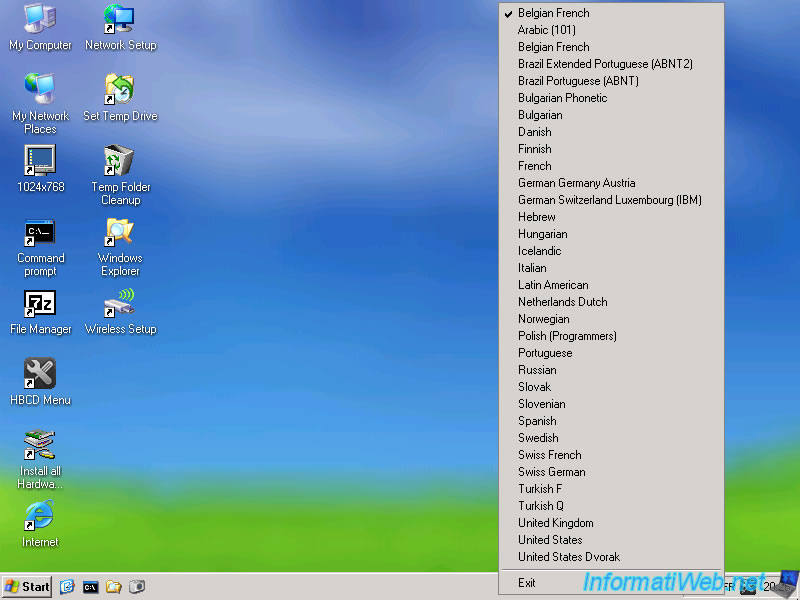Select Brazil Extended Portuguese (ABNT2)
Viewport: 800px width, 600px height.
coord(611,64)
